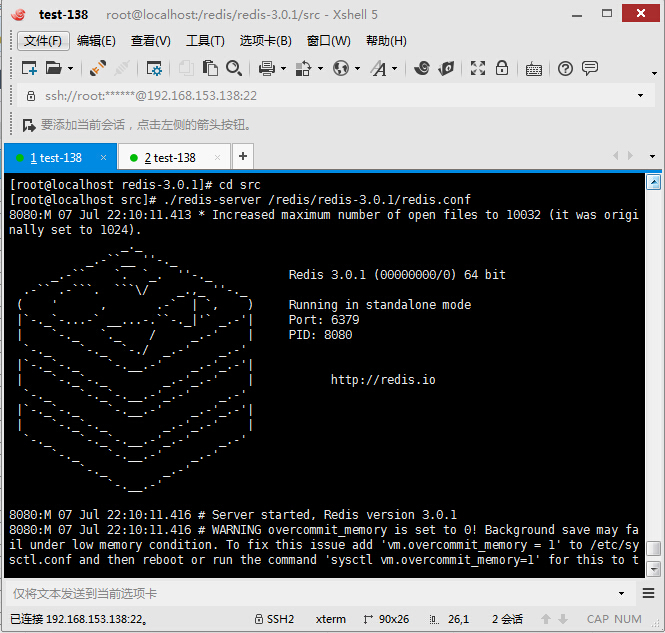Click the Disconnect toolbar icon
The height and width of the screenshot is (633, 665).
pyautogui.click(x=122, y=68)
